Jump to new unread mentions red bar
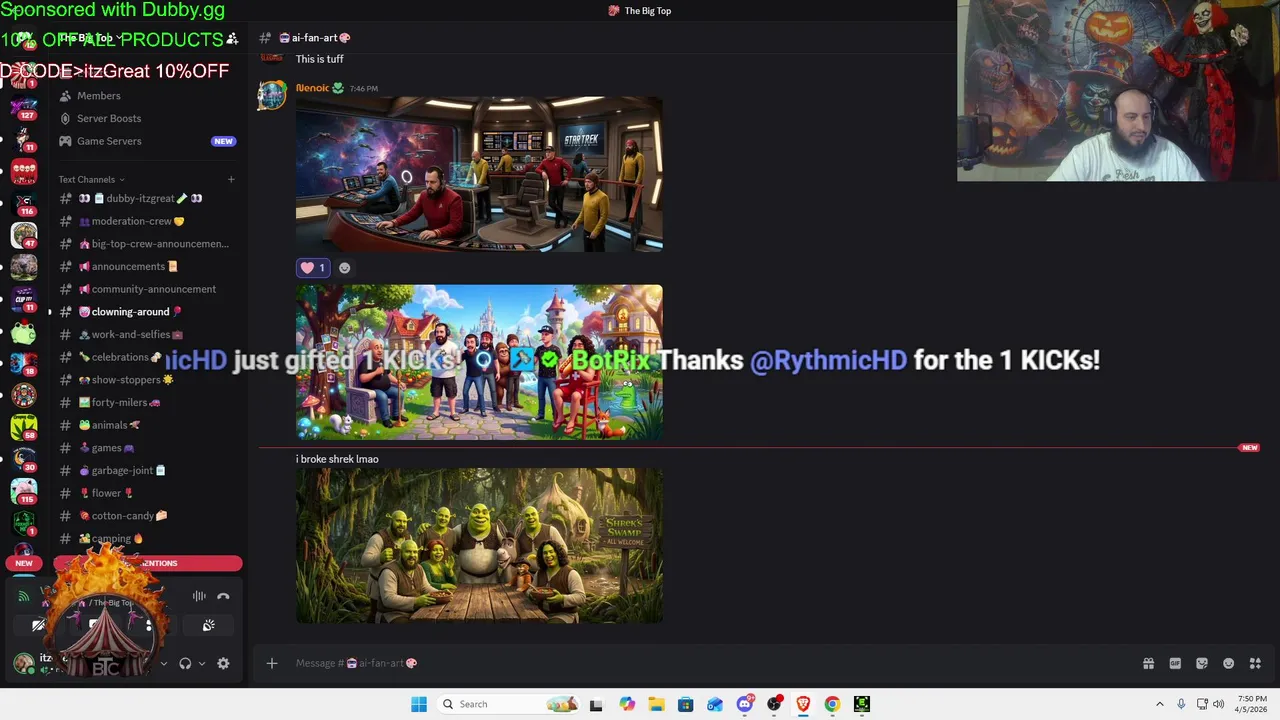 tap(148, 563)
